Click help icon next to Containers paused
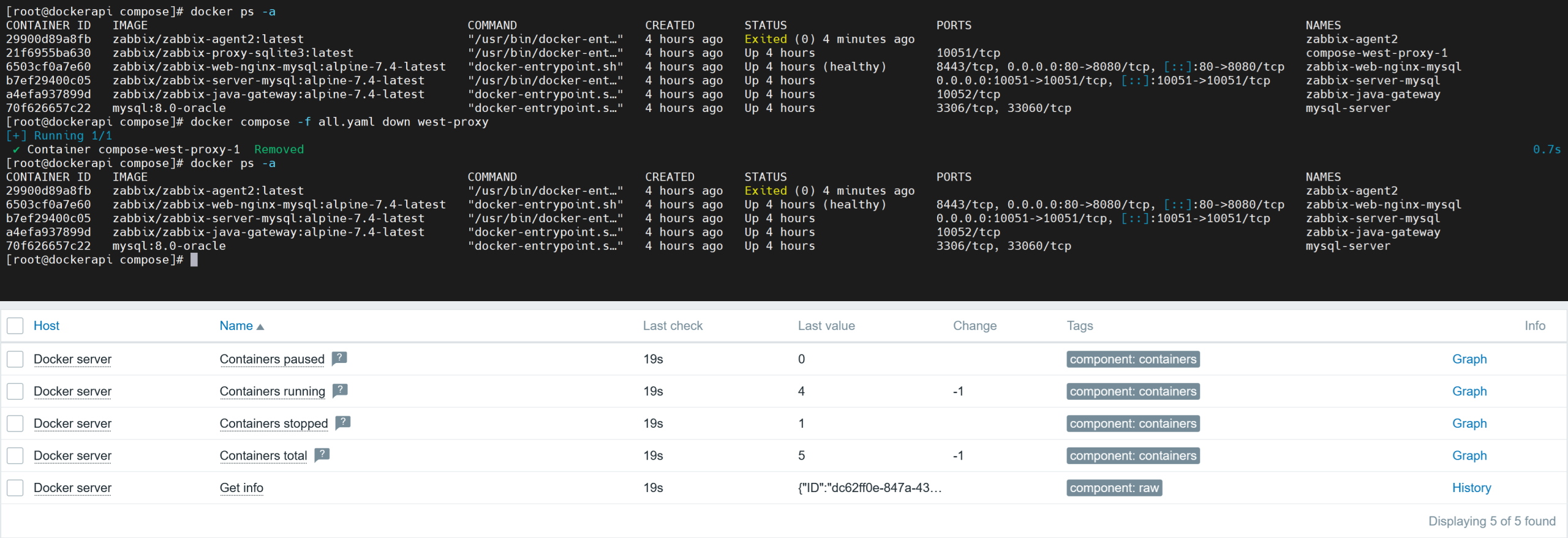Viewport: 1568px width, 538px height. click(x=339, y=359)
